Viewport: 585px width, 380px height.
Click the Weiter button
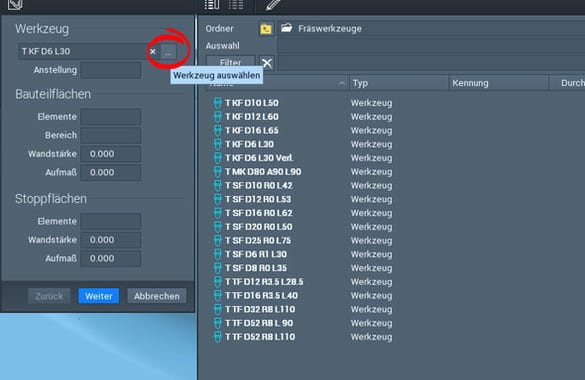pyautogui.click(x=98, y=296)
